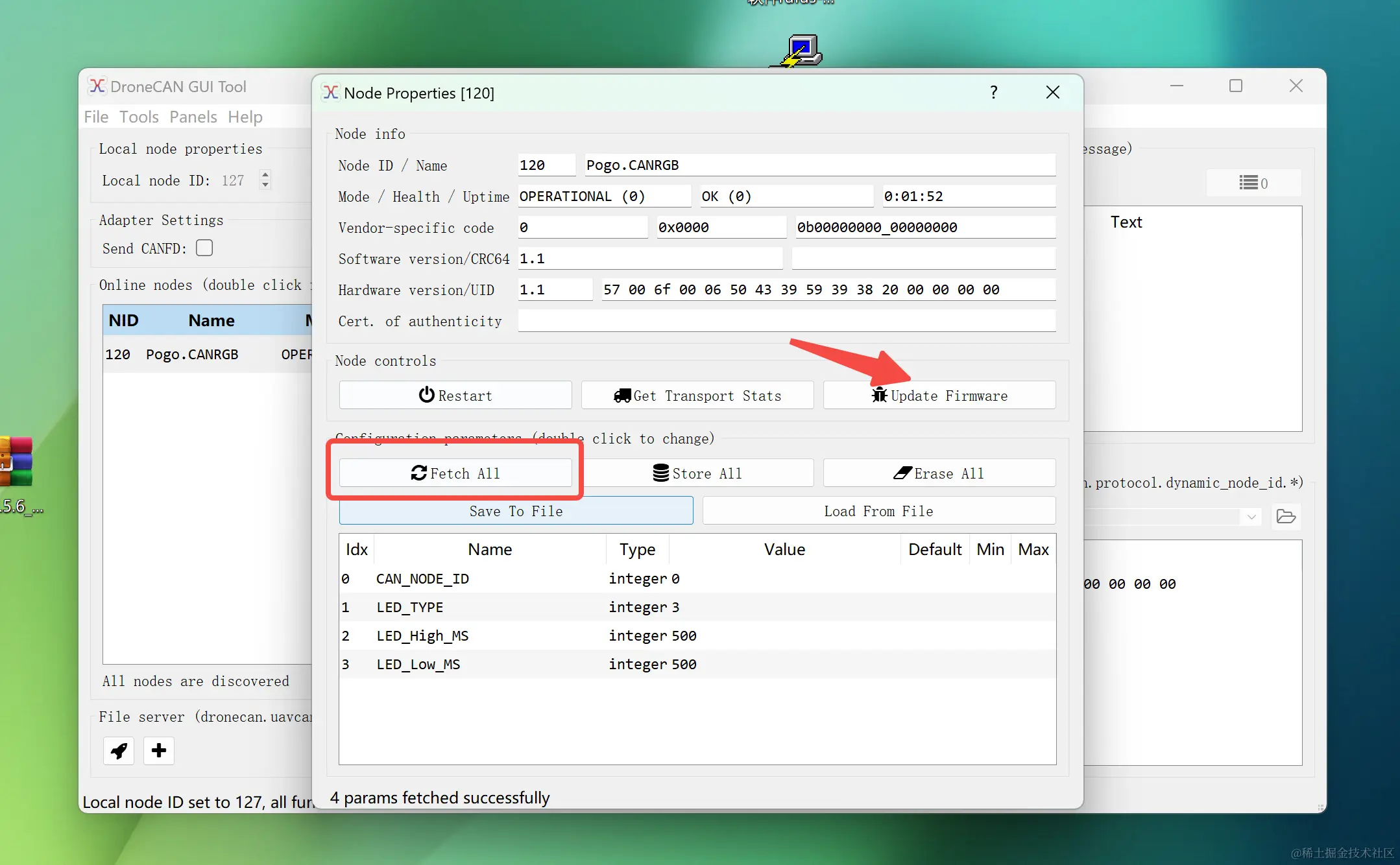The height and width of the screenshot is (865, 1400).
Task: Open the Tools menu
Action: (x=139, y=117)
